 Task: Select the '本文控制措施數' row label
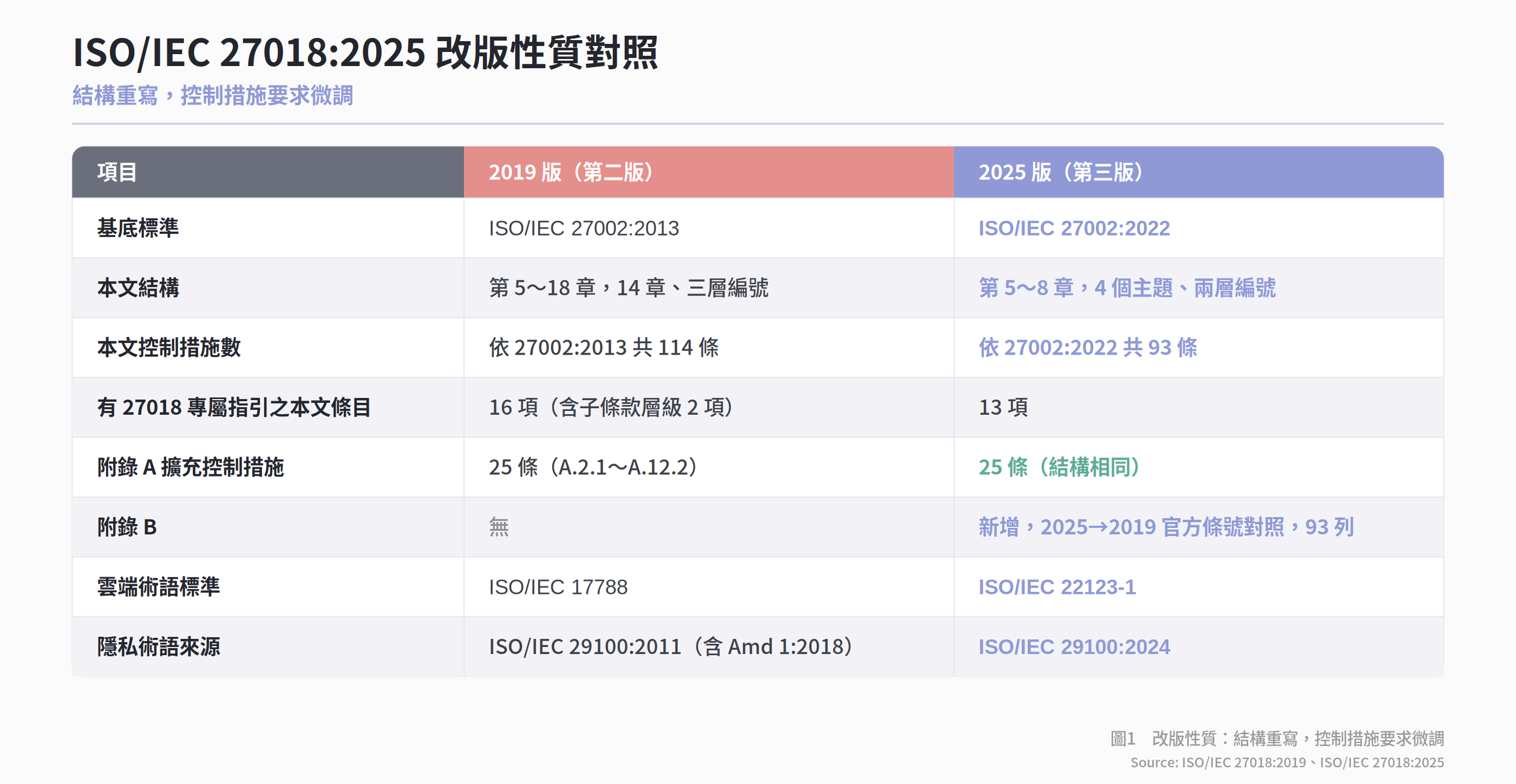click(169, 347)
